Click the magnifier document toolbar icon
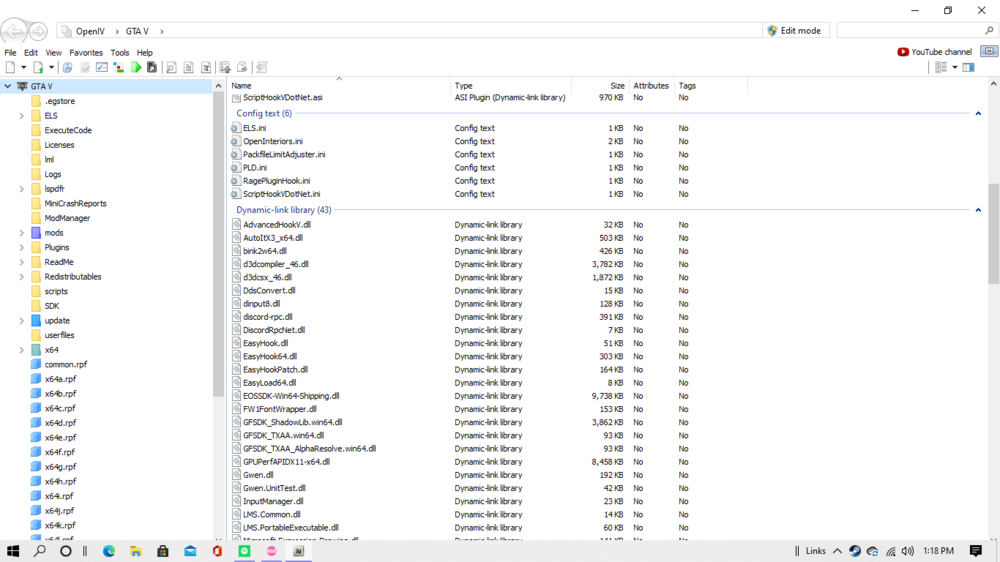The width and height of the screenshot is (1000, 562). click(x=67, y=68)
